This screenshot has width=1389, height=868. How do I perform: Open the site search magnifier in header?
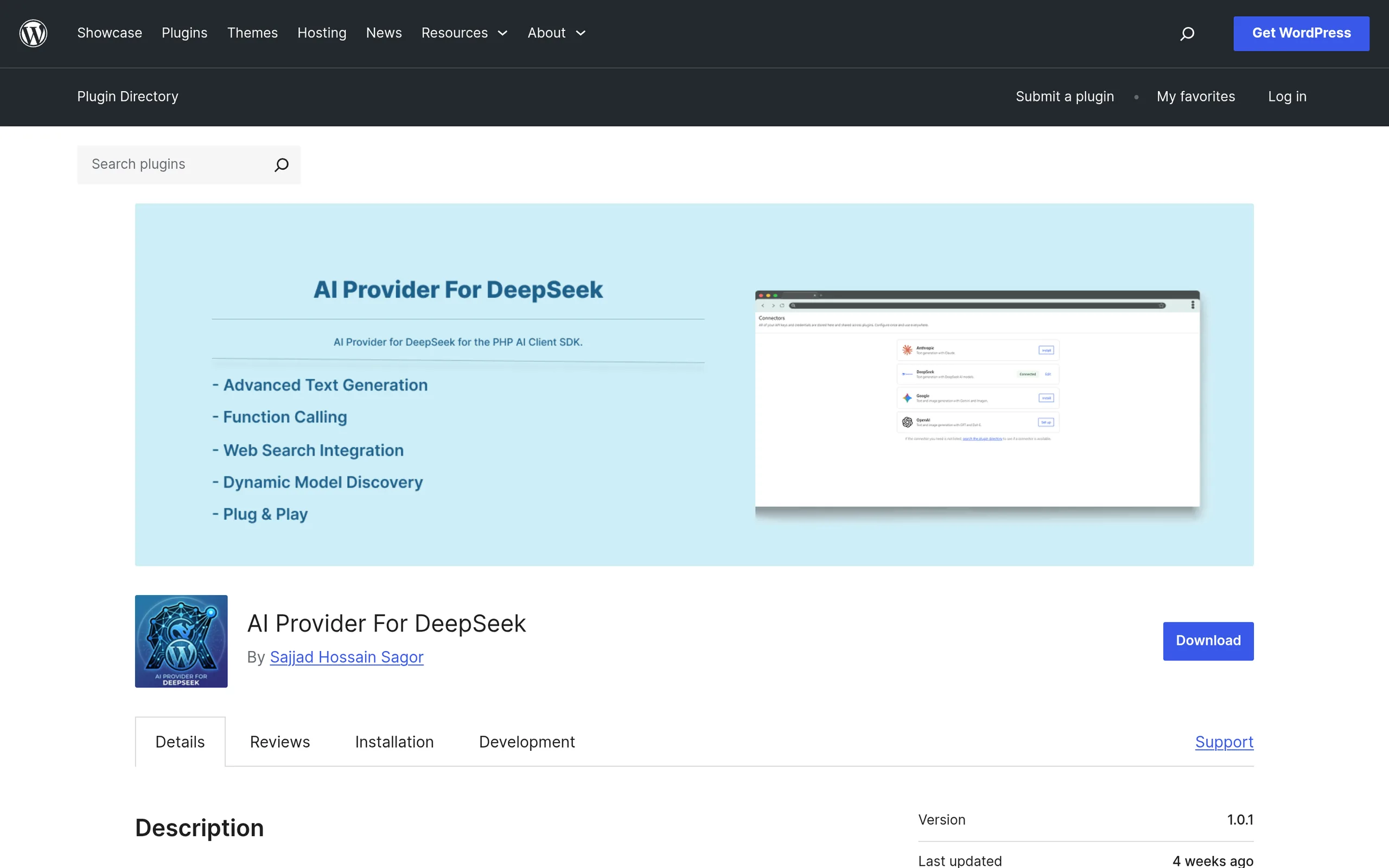pyautogui.click(x=1187, y=34)
